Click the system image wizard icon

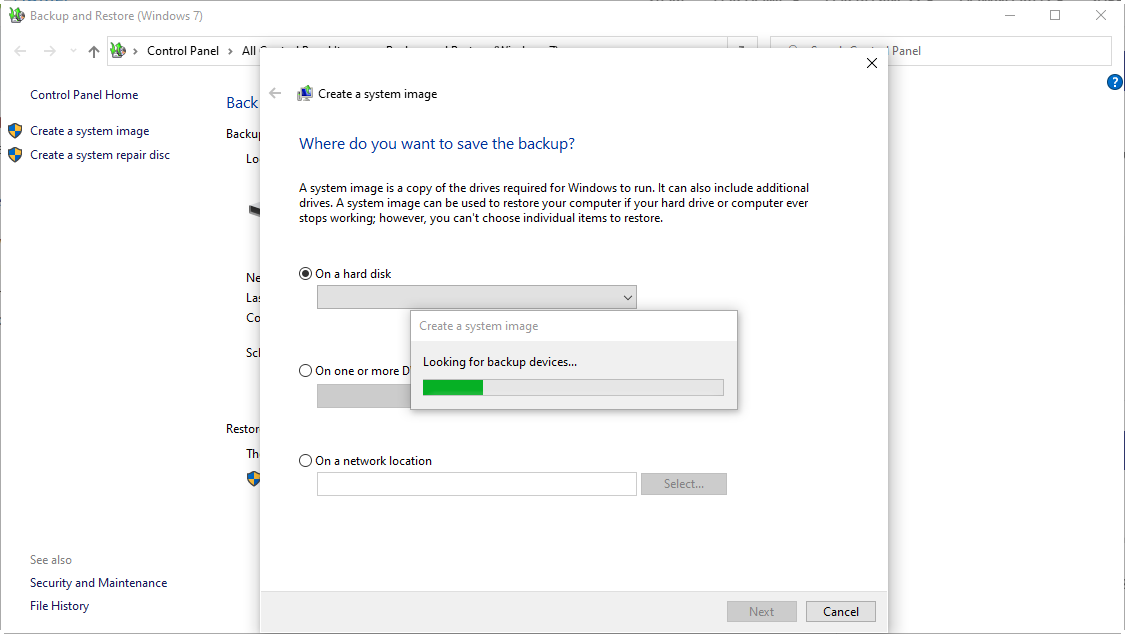coord(305,93)
